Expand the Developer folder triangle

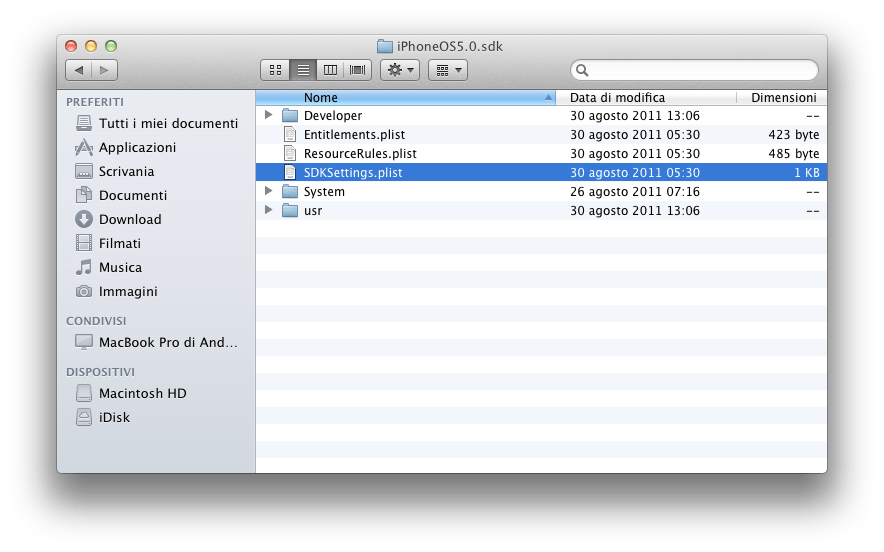(x=269, y=115)
